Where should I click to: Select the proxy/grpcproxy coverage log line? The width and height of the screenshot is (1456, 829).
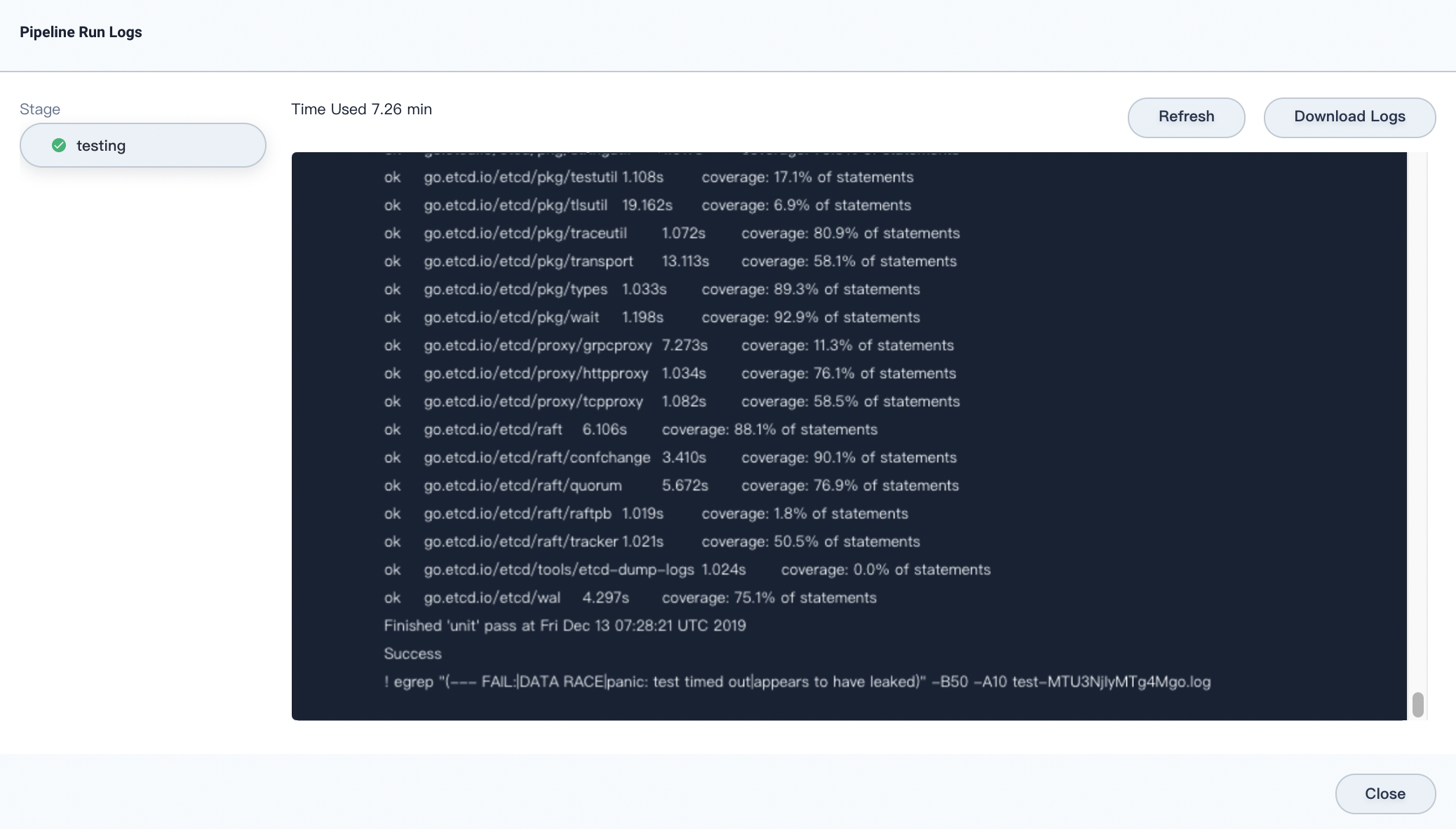coord(668,345)
